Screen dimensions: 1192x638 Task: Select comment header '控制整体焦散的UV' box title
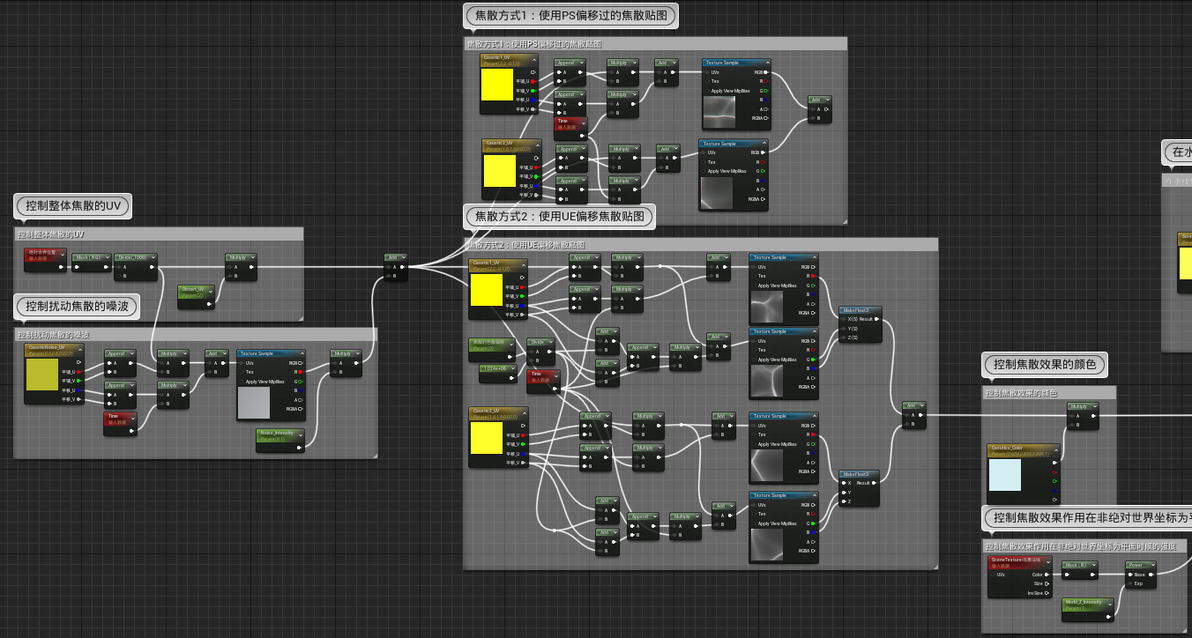tap(50, 234)
